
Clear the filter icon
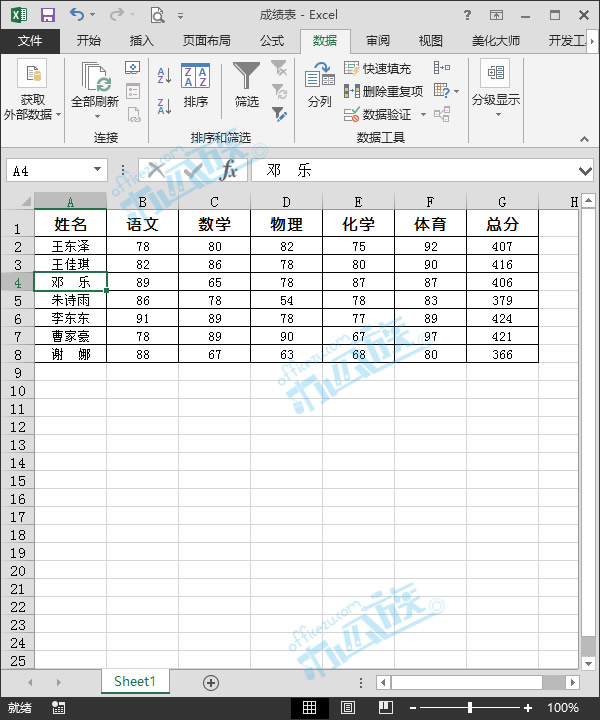tap(279, 68)
